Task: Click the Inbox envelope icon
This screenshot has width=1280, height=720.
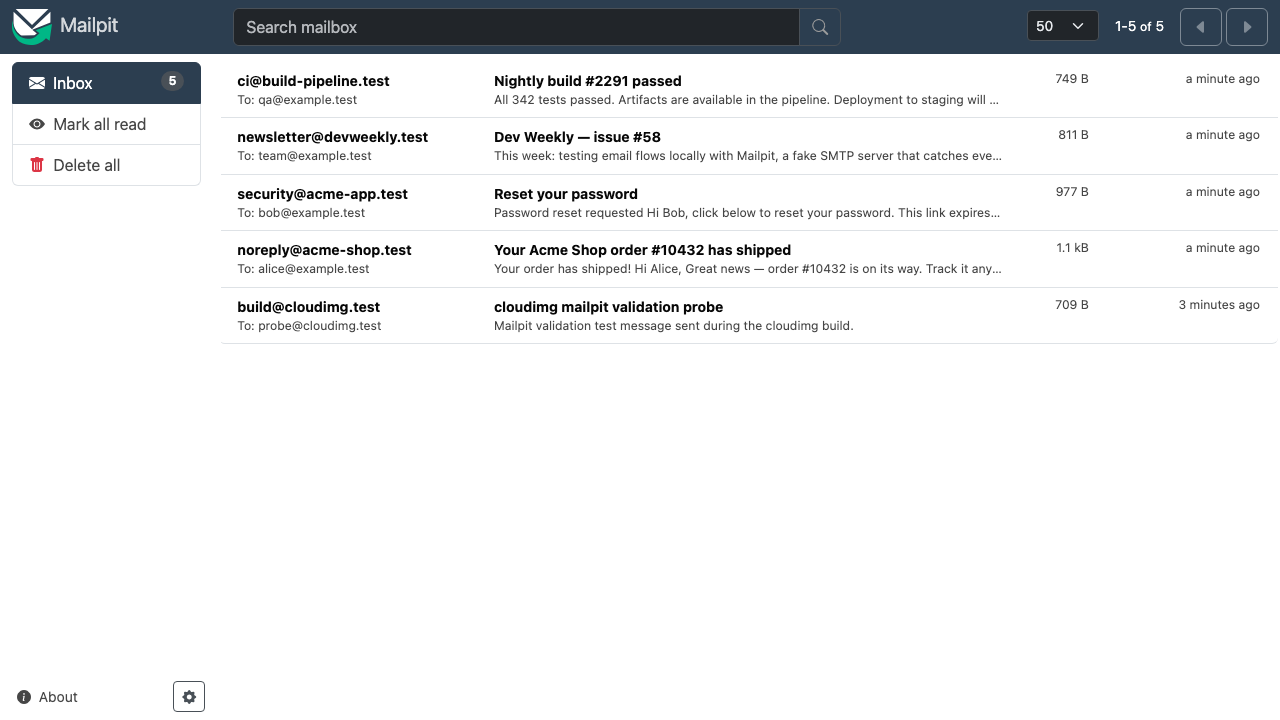Action: click(37, 83)
